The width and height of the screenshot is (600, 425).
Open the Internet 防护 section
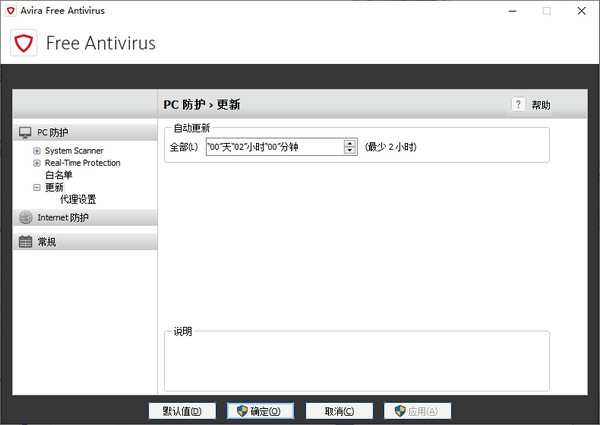(x=63, y=217)
